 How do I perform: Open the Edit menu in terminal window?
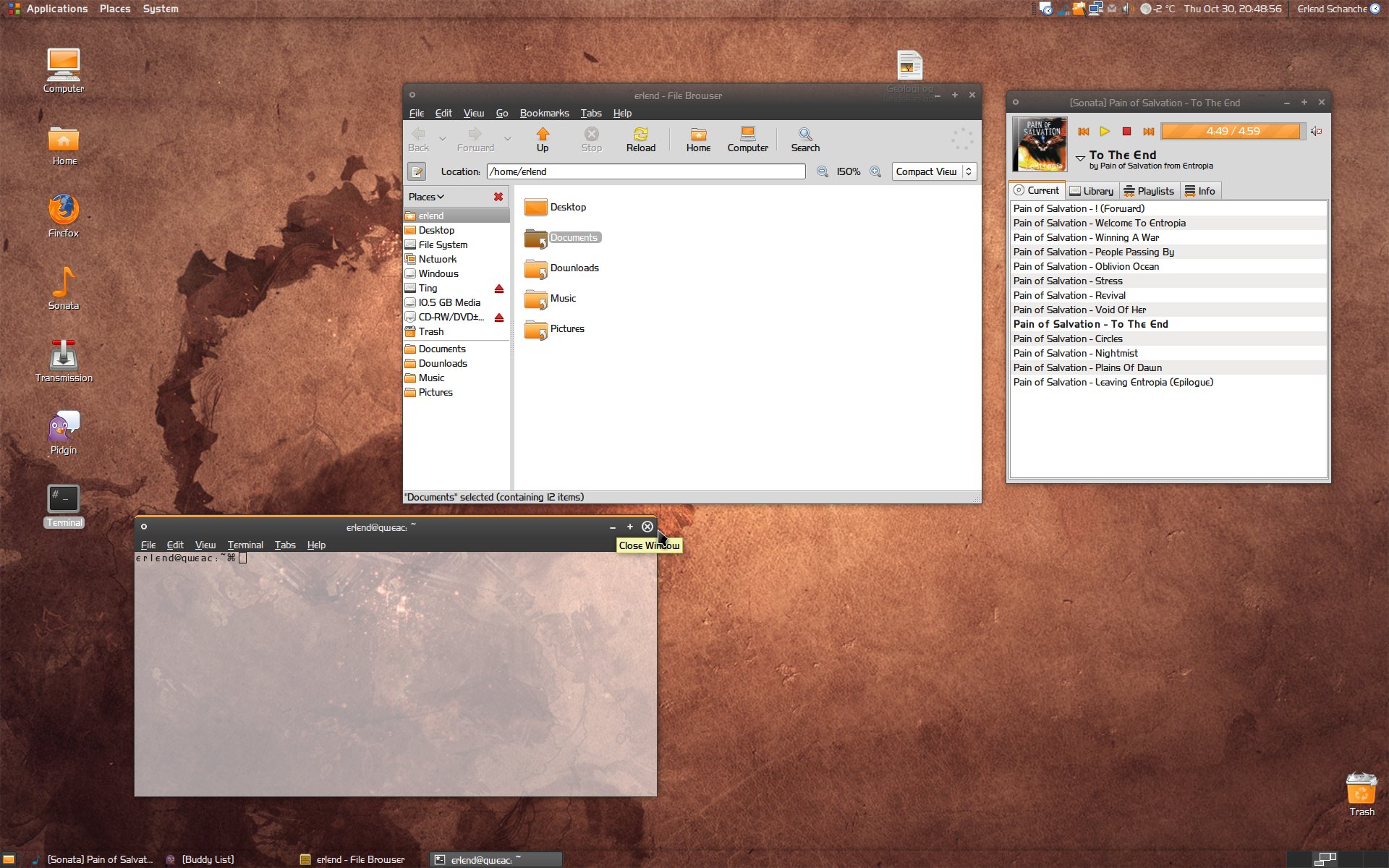pyautogui.click(x=175, y=545)
